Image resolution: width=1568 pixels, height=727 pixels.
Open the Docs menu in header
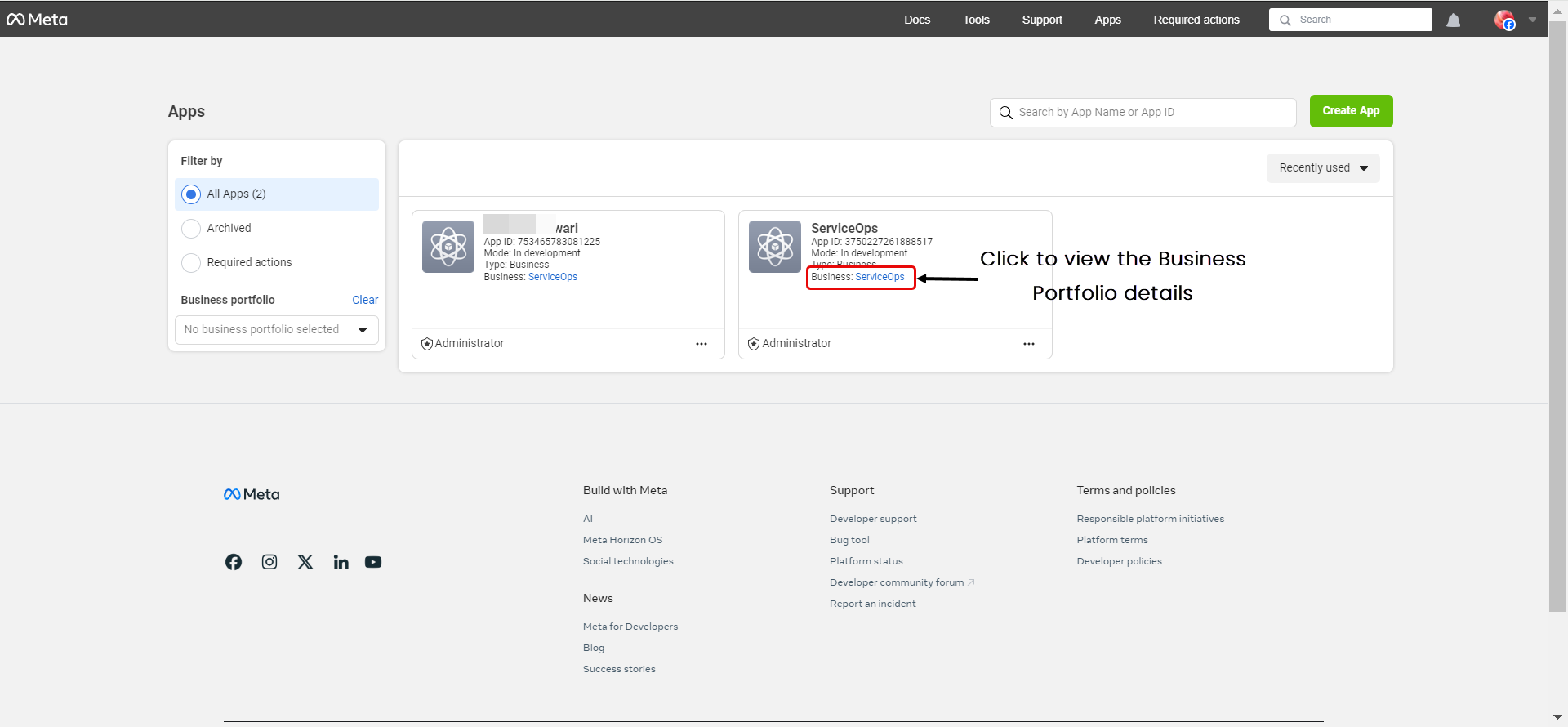click(916, 20)
